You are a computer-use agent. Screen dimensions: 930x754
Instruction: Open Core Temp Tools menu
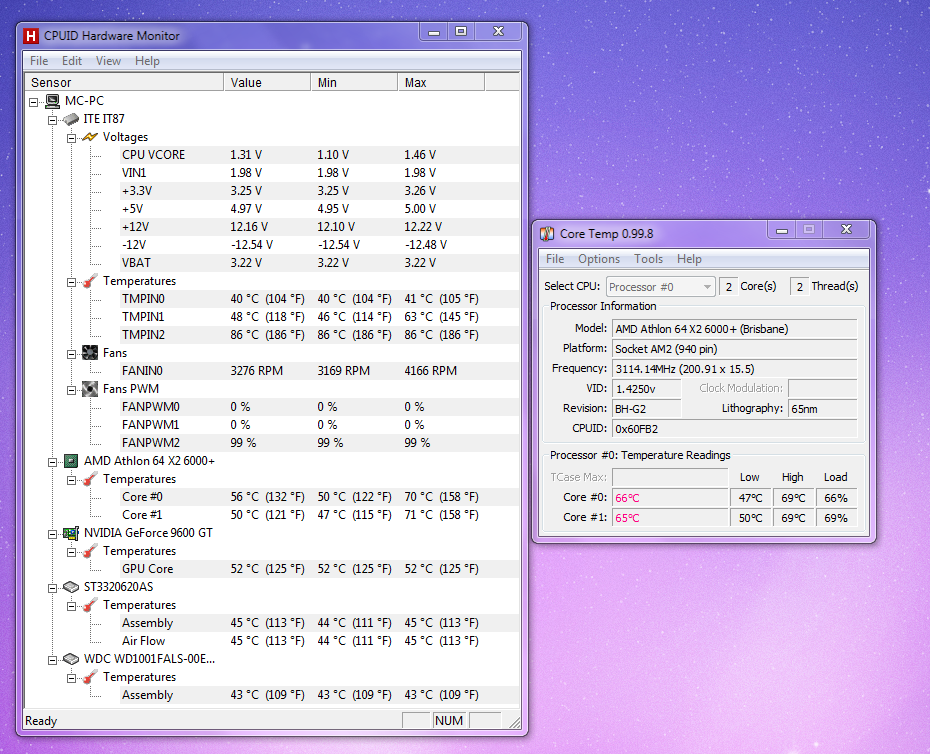click(648, 259)
